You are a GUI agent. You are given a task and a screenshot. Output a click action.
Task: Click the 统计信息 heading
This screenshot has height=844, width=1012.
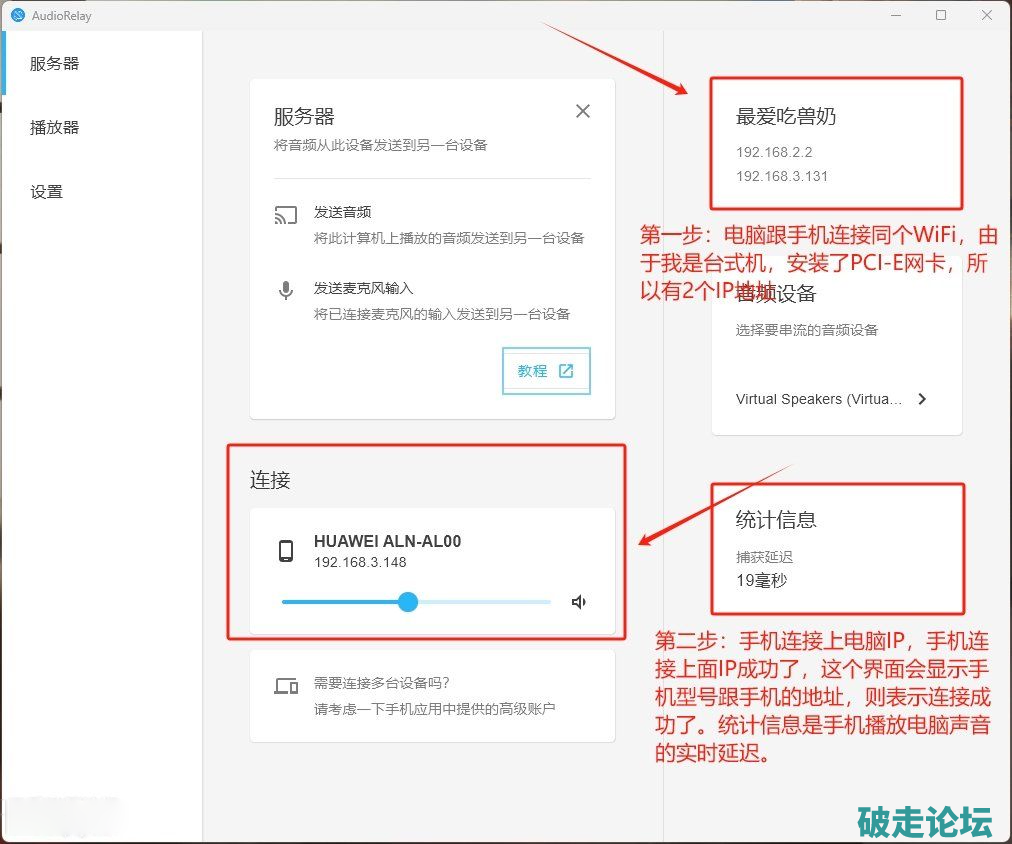click(776, 520)
